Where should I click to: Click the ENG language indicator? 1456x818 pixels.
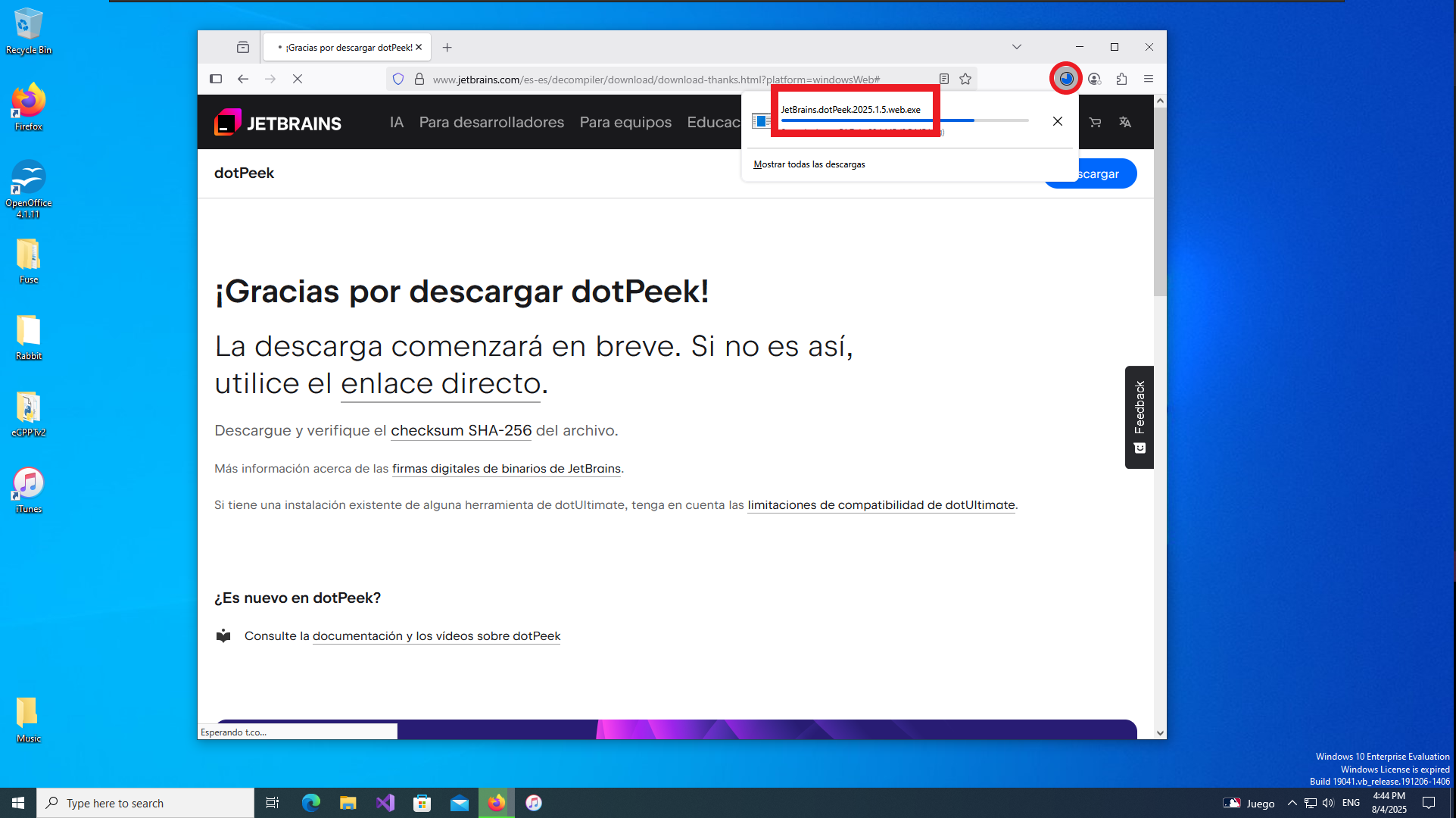tap(1351, 803)
